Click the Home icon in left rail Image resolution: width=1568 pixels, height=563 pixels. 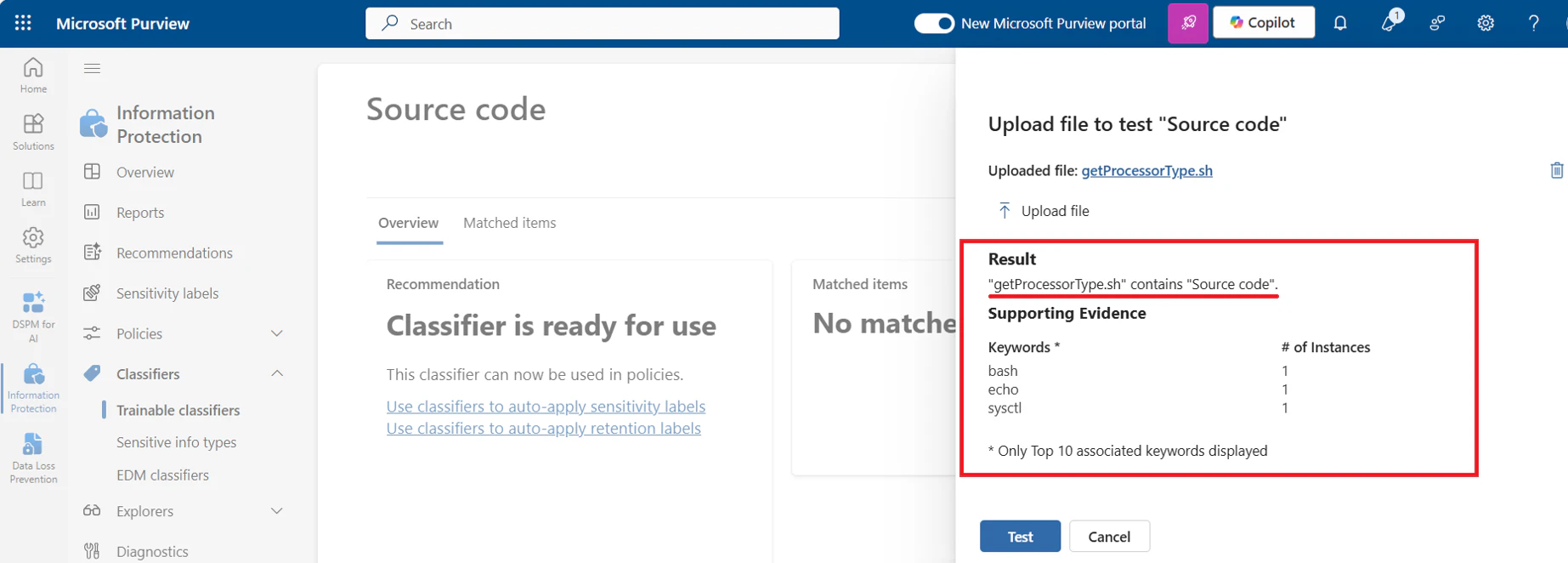33,75
